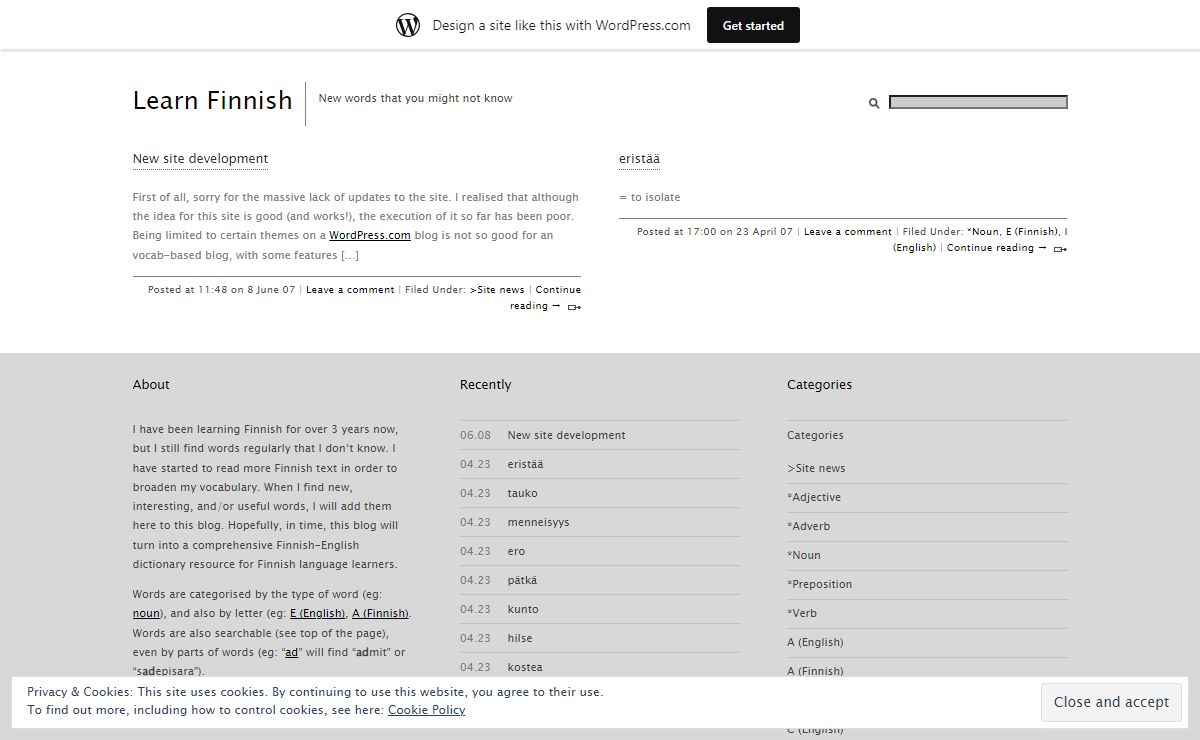Image resolution: width=1200 pixels, height=740 pixels.
Task: Click Continue reading for eristää post
Action: pos(997,248)
